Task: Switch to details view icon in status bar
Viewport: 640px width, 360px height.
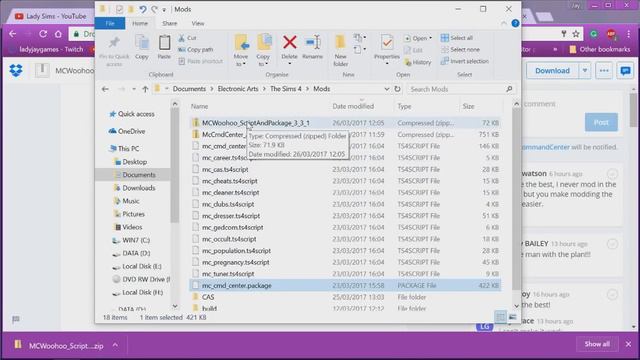Action: (x=500, y=317)
